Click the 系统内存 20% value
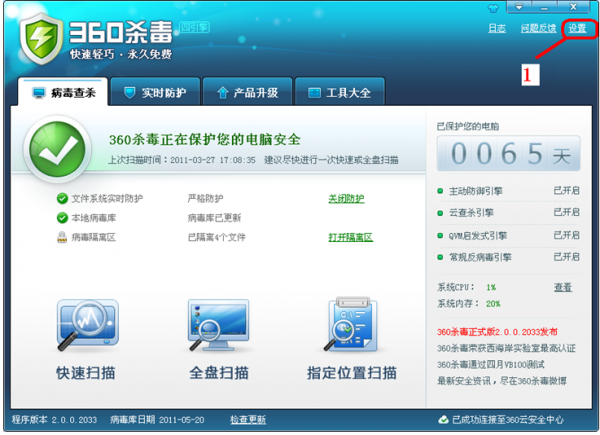The image size is (600, 435). [493, 304]
